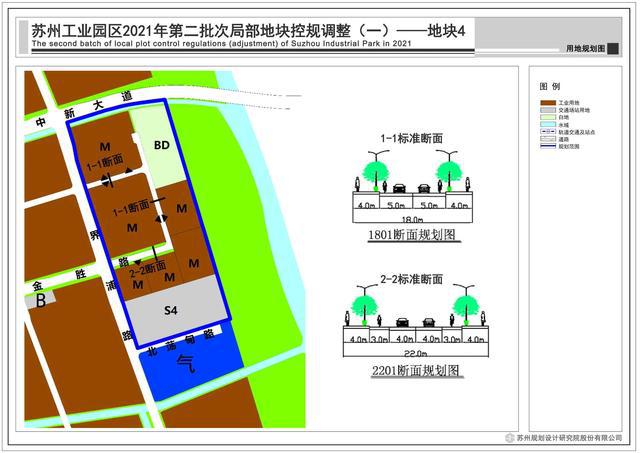Click the 轨道交通及站点 legend symbol
640x453 pixels.
point(548,132)
